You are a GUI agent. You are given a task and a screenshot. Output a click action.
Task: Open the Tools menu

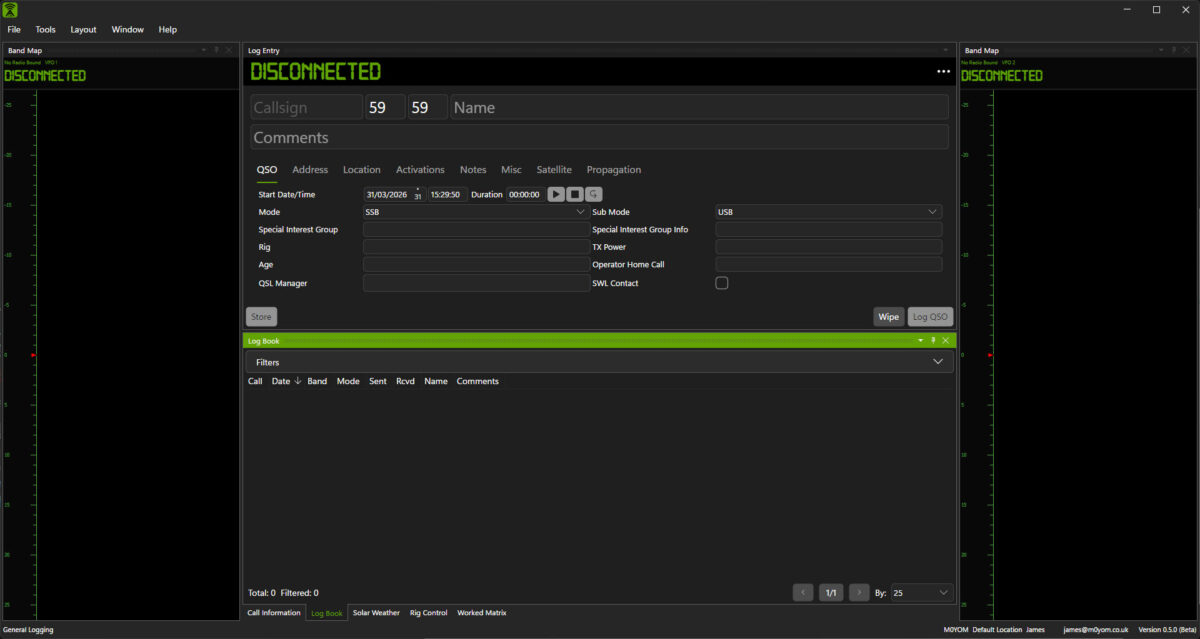click(46, 30)
